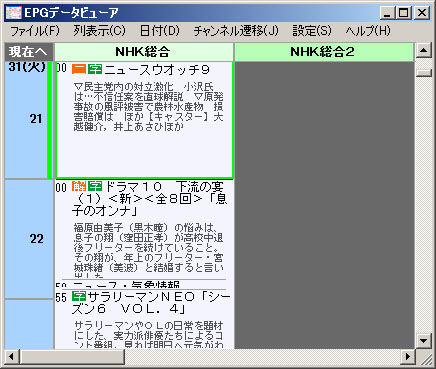Select the NHK総合2 channel header
The height and width of the screenshot is (369, 436).
coord(323,52)
